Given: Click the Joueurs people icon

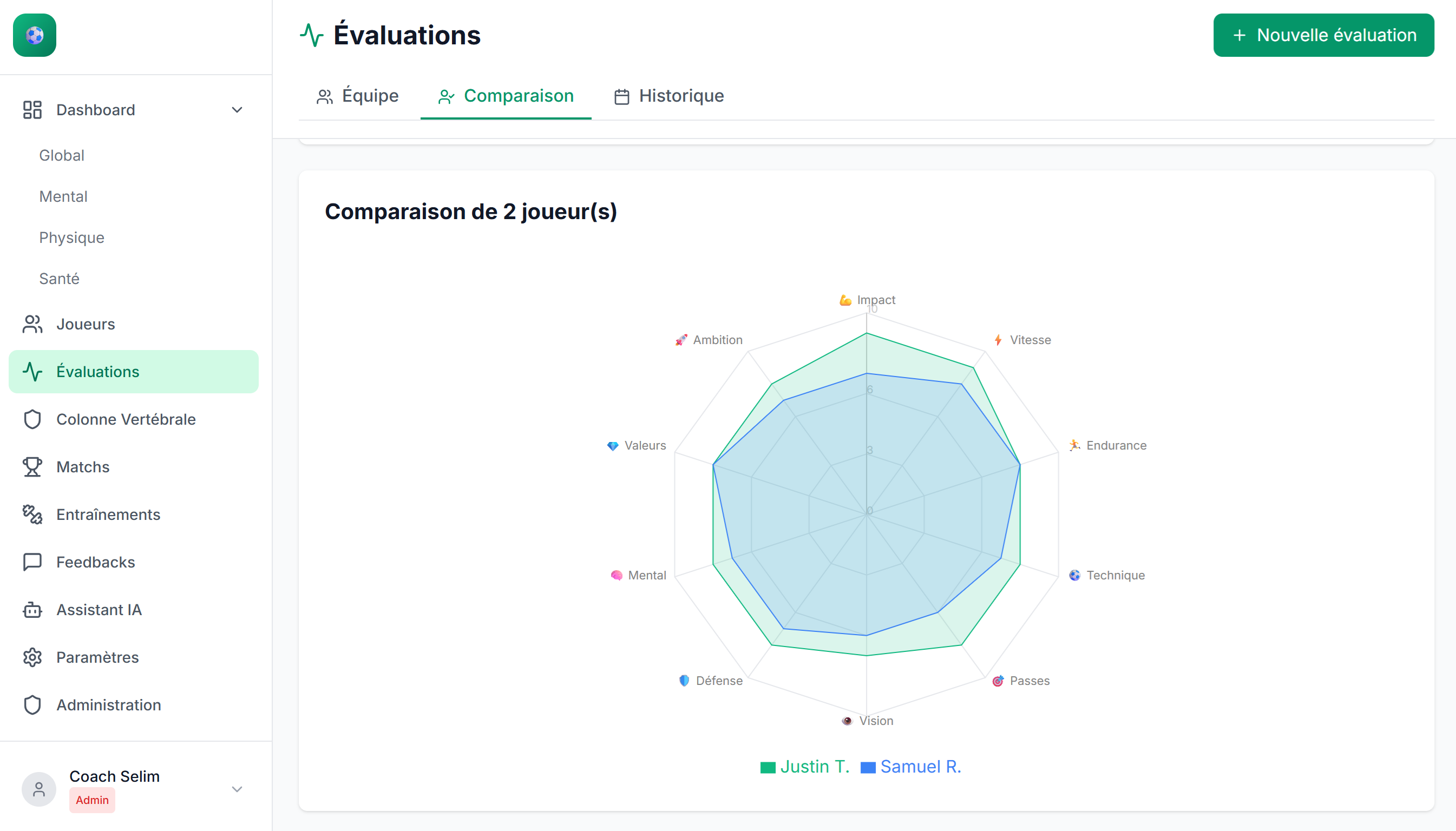Looking at the screenshot, I should 32,324.
